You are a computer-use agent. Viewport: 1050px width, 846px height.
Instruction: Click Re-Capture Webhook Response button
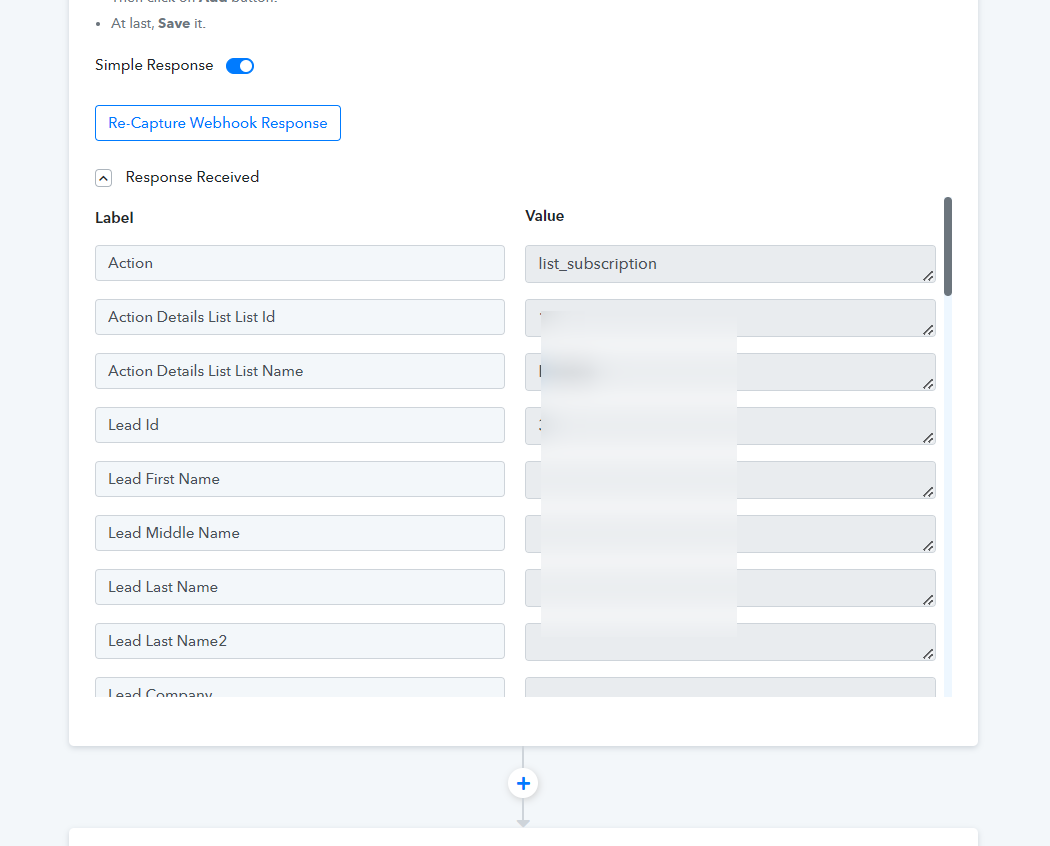pos(218,123)
